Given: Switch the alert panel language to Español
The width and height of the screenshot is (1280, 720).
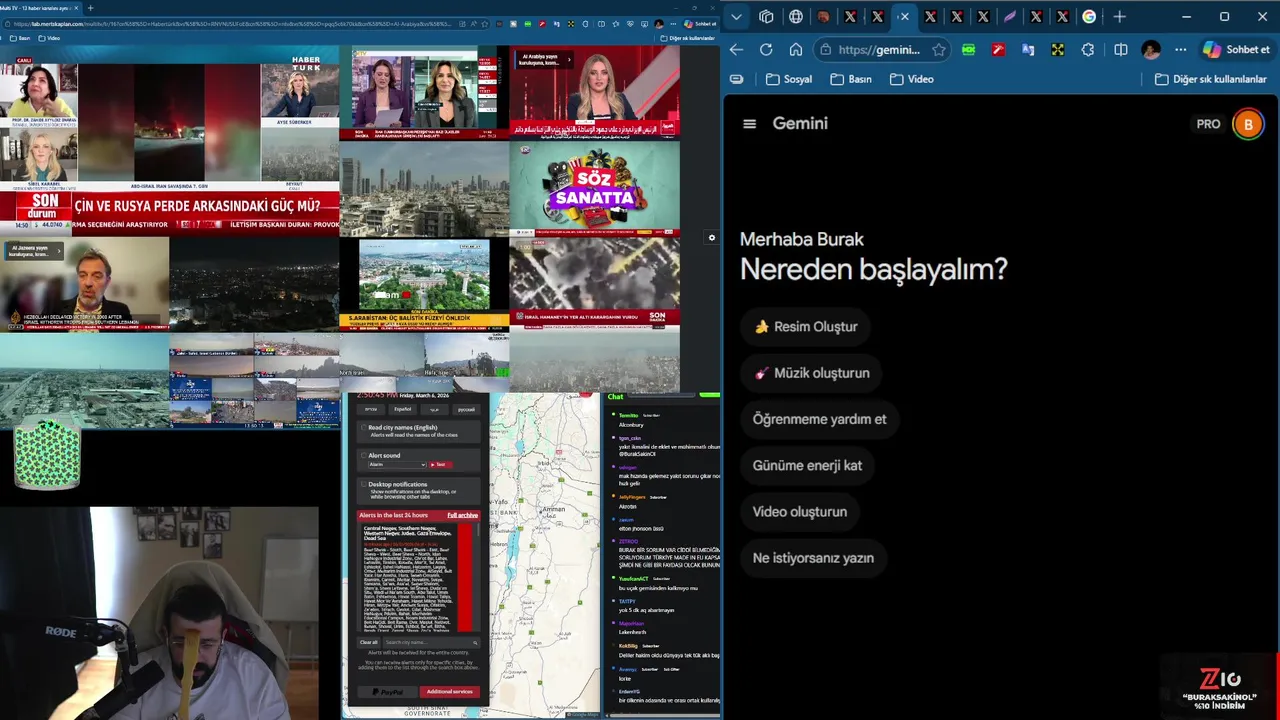Looking at the screenshot, I should (x=402, y=409).
